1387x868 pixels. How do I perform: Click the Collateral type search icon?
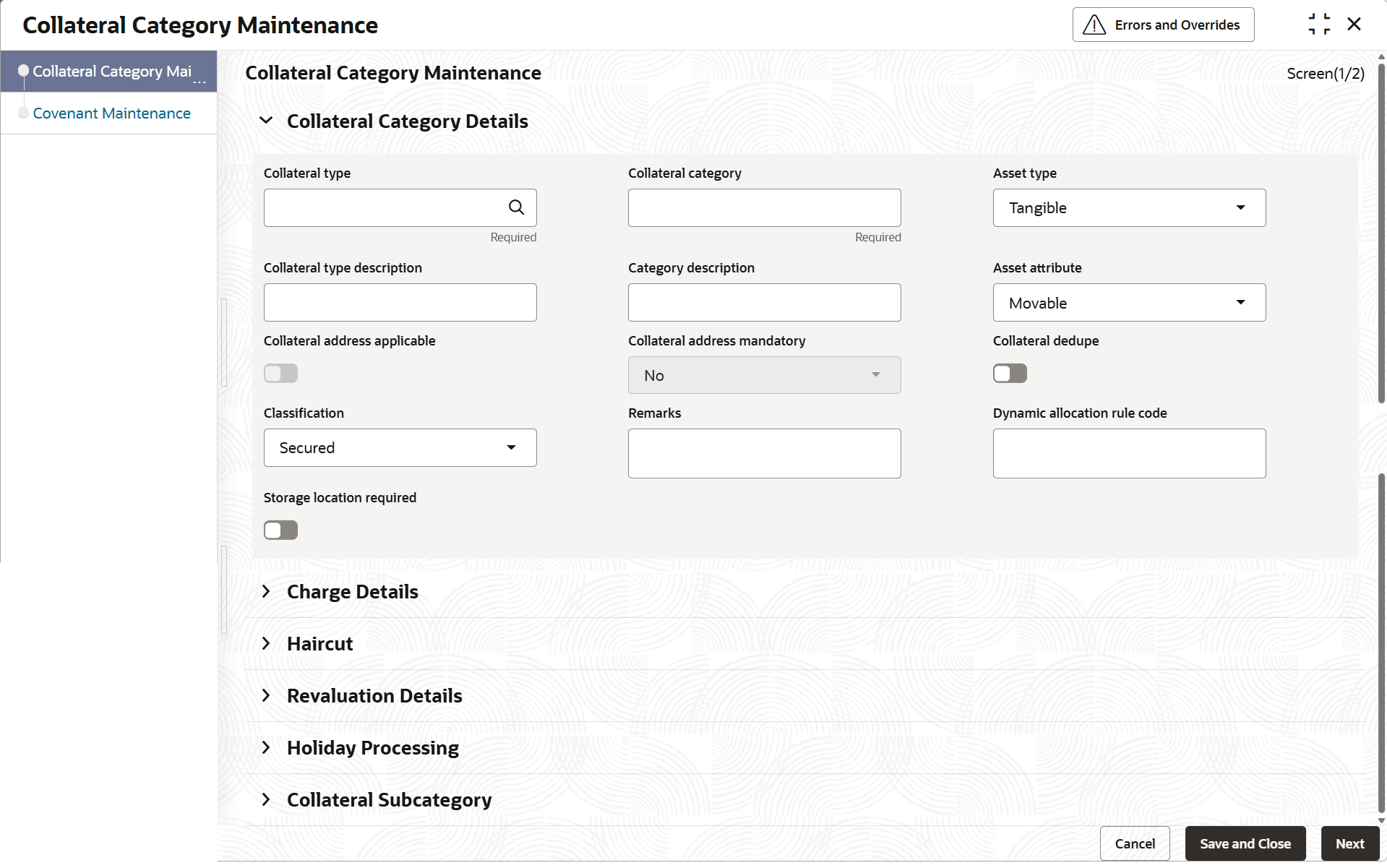coord(516,207)
